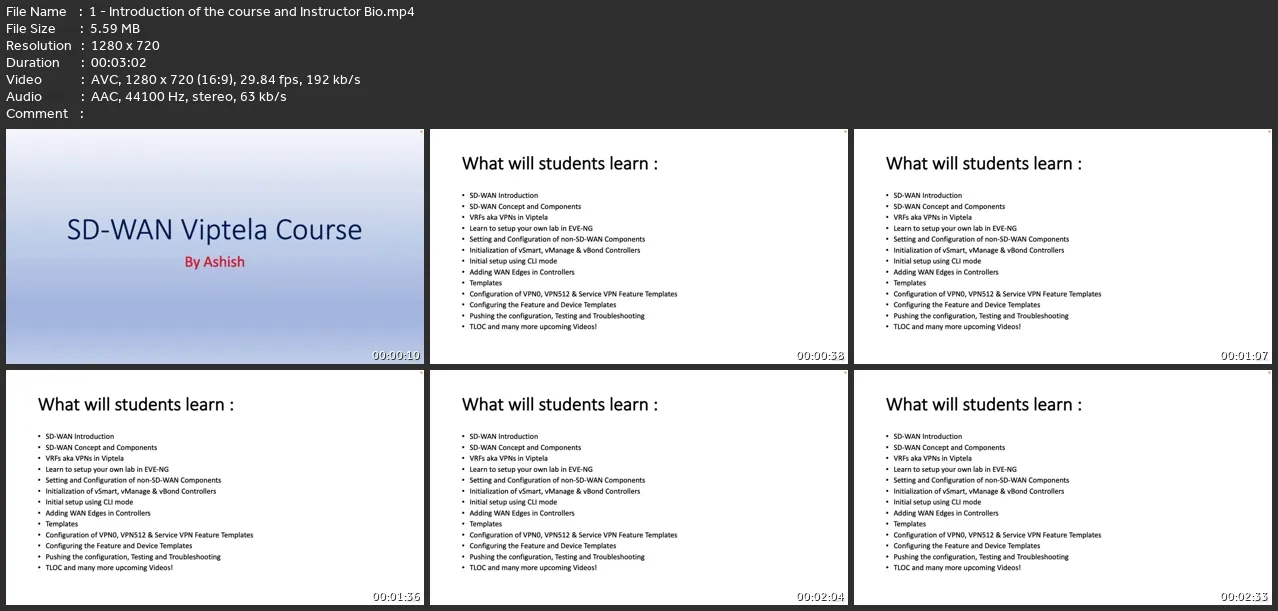Open the thumbnail timestamped 00:02:04
The width and height of the screenshot is (1278, 611).
click(639, 487)
